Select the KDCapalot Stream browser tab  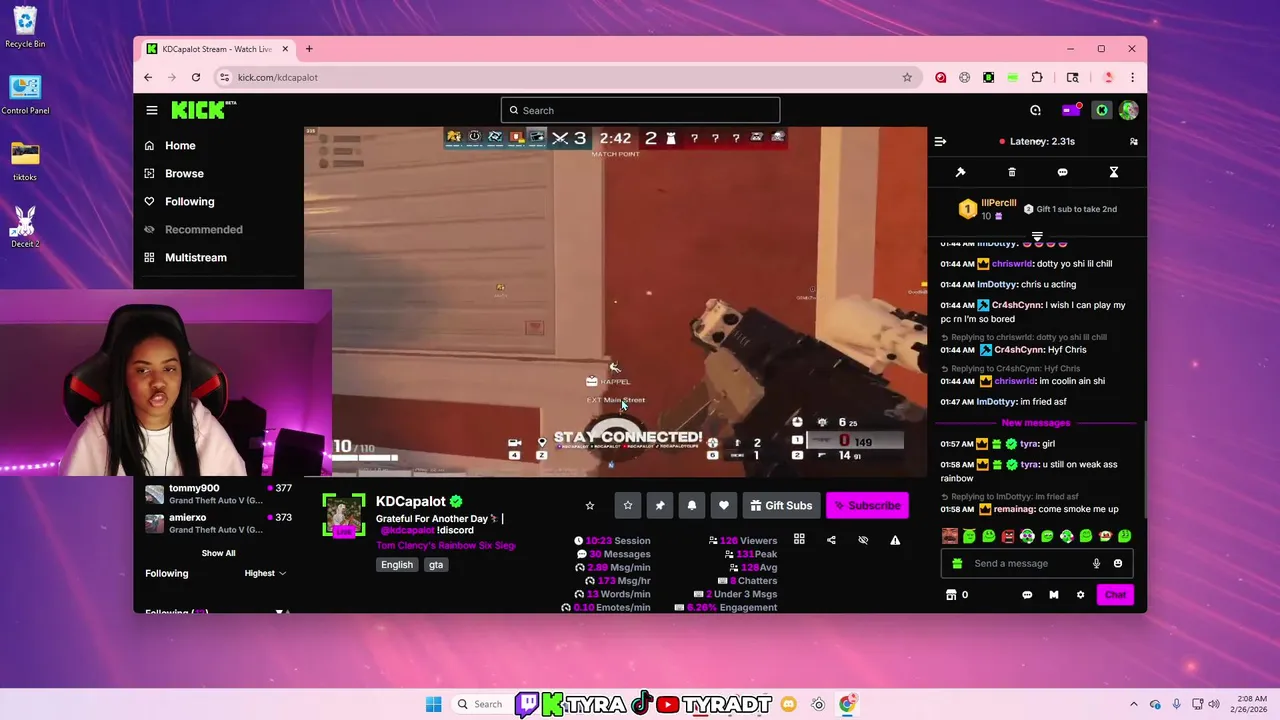point(216,49)
